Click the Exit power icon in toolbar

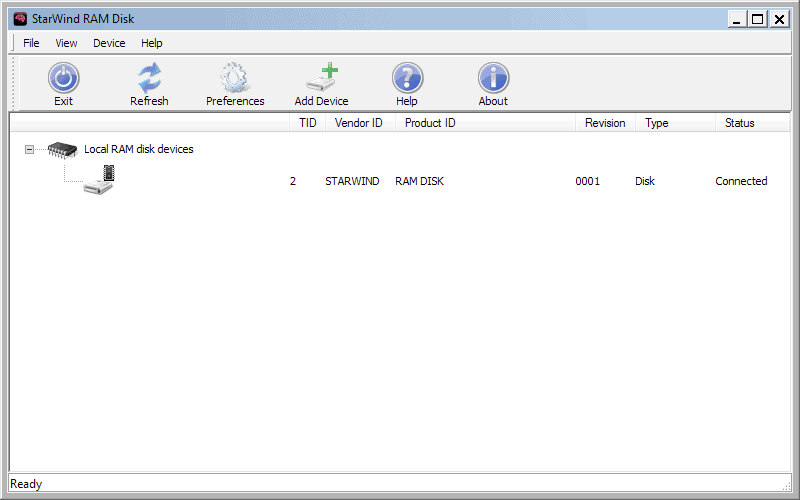[x=64, y=78]
